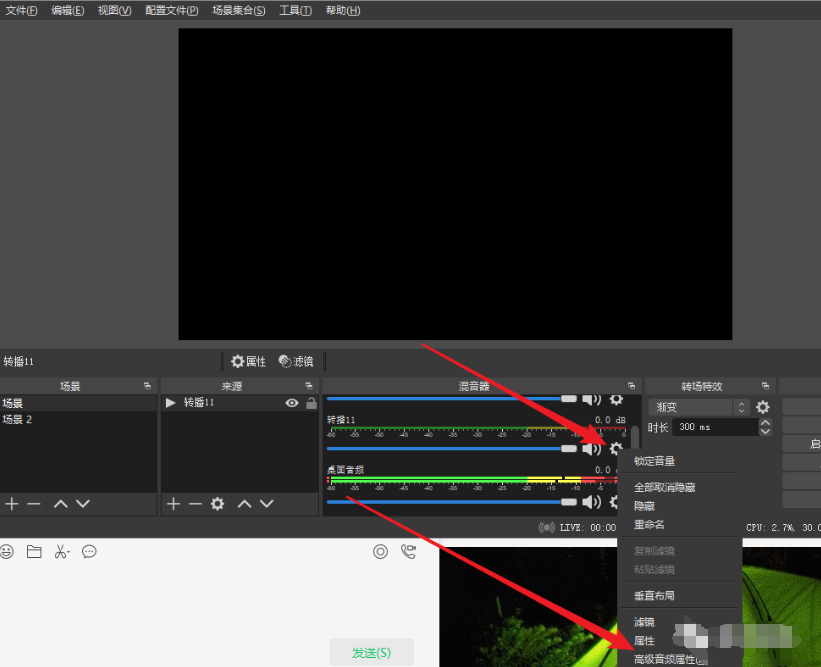Open source properties gear in 来源 panel
821x667 pixels.
pos(217,504)
